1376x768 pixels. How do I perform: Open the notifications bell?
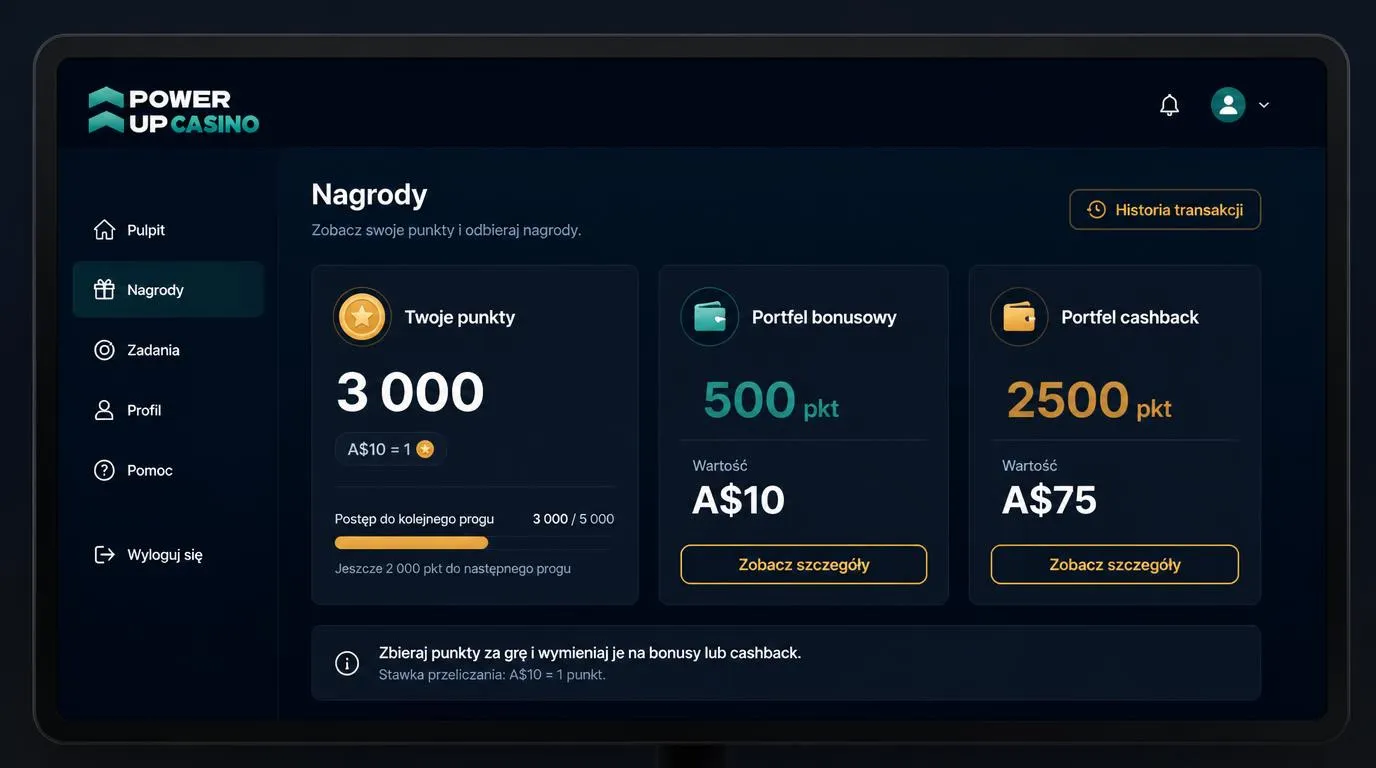pyautogui.click(x=1169, y=105)
